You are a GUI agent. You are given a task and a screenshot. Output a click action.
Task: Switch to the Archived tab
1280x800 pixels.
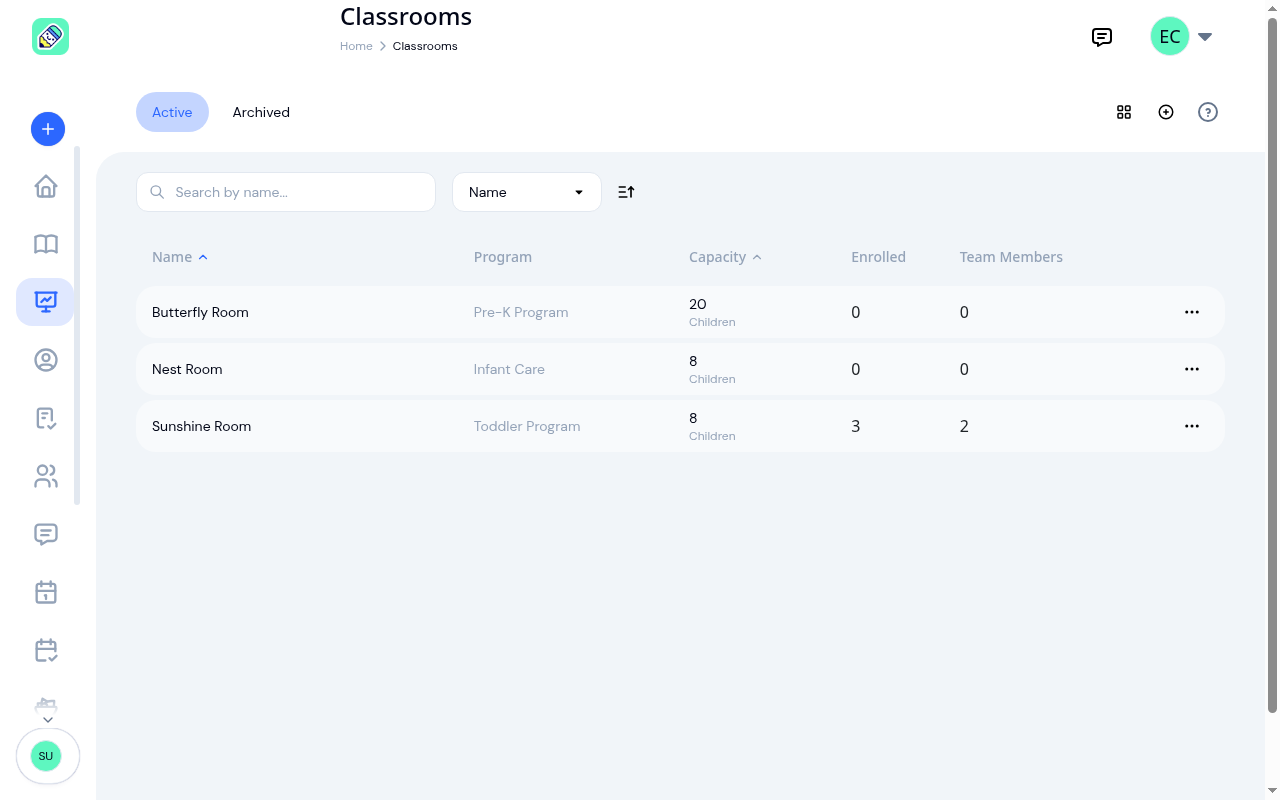(x=261, y=112)
